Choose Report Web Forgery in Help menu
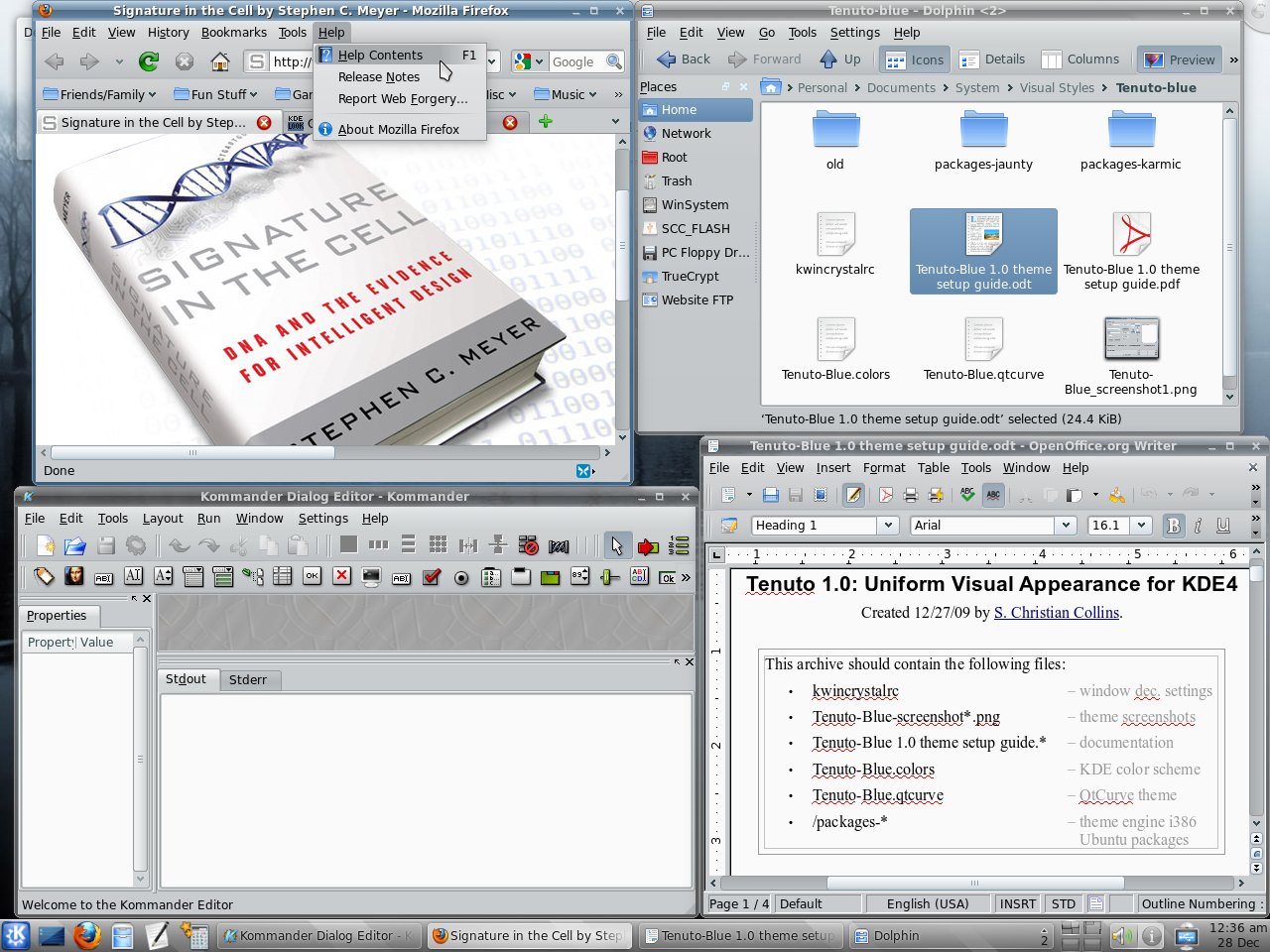1270x952 pixels. point(402,98)
